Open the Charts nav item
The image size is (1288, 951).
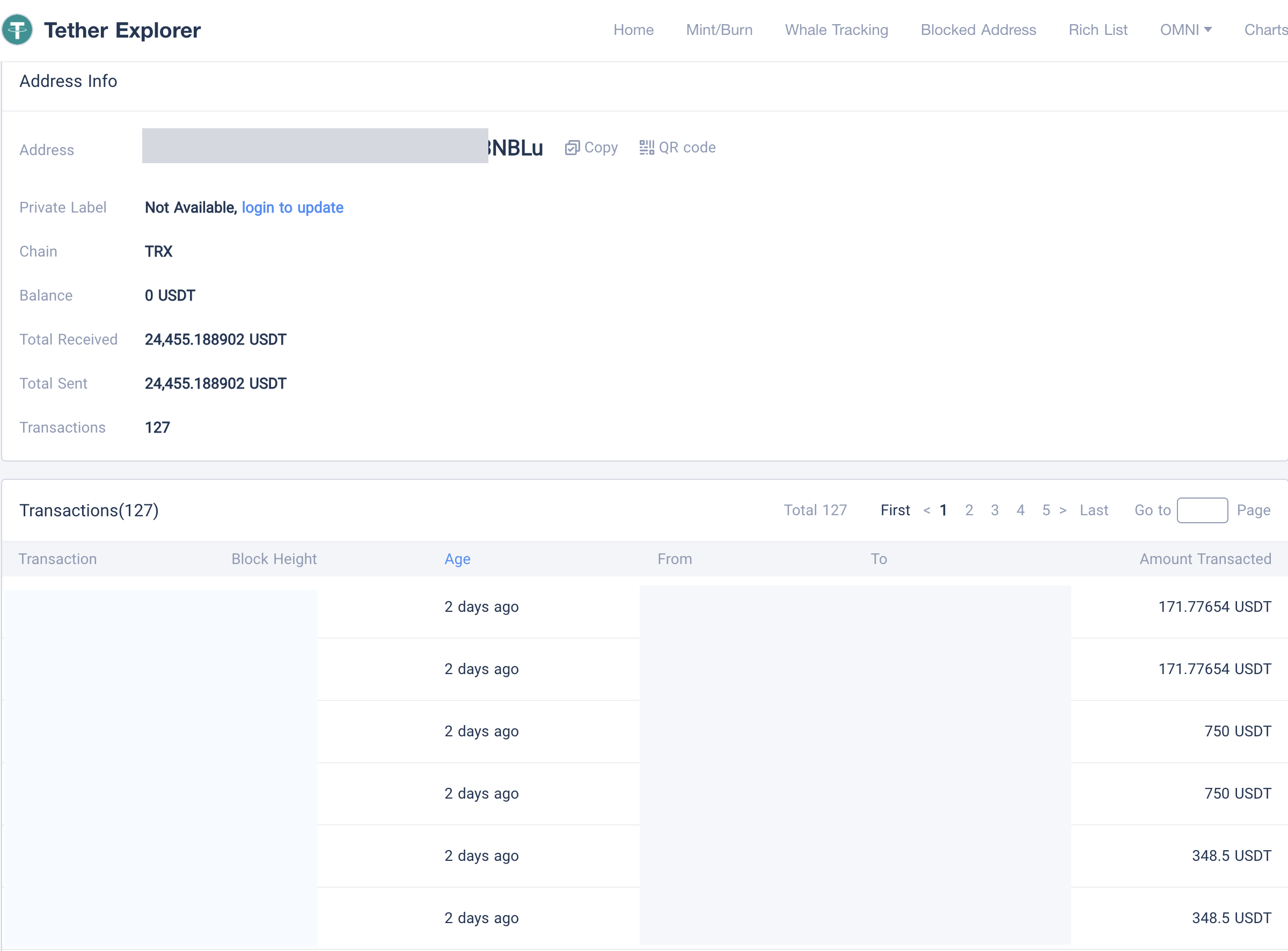[1265, 30]
